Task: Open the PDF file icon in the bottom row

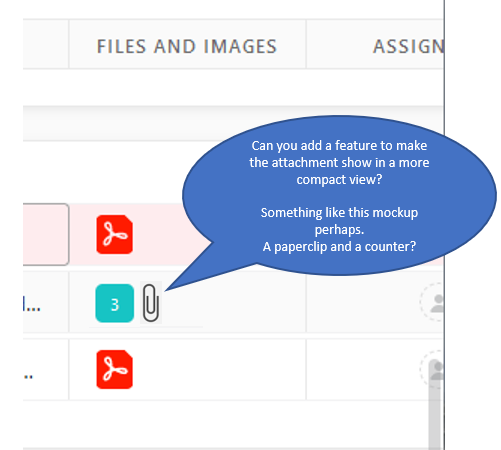Action: pos(115,369)
